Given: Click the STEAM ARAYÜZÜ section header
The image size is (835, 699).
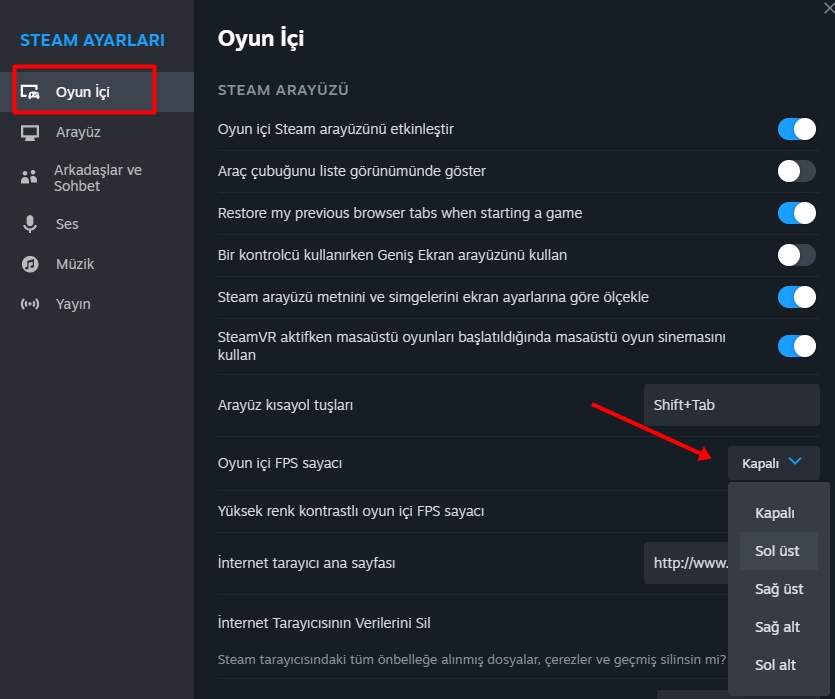Looking at the screenshot, I should point(283,90).
